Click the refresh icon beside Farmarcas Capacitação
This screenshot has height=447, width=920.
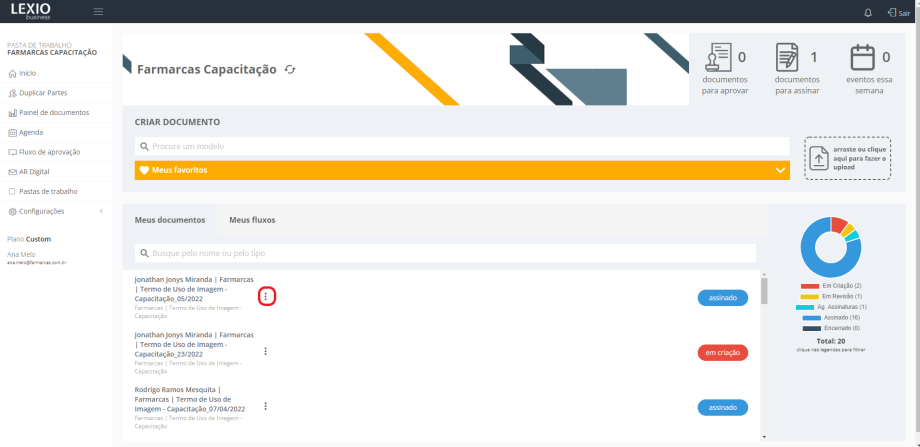(290, 69)
